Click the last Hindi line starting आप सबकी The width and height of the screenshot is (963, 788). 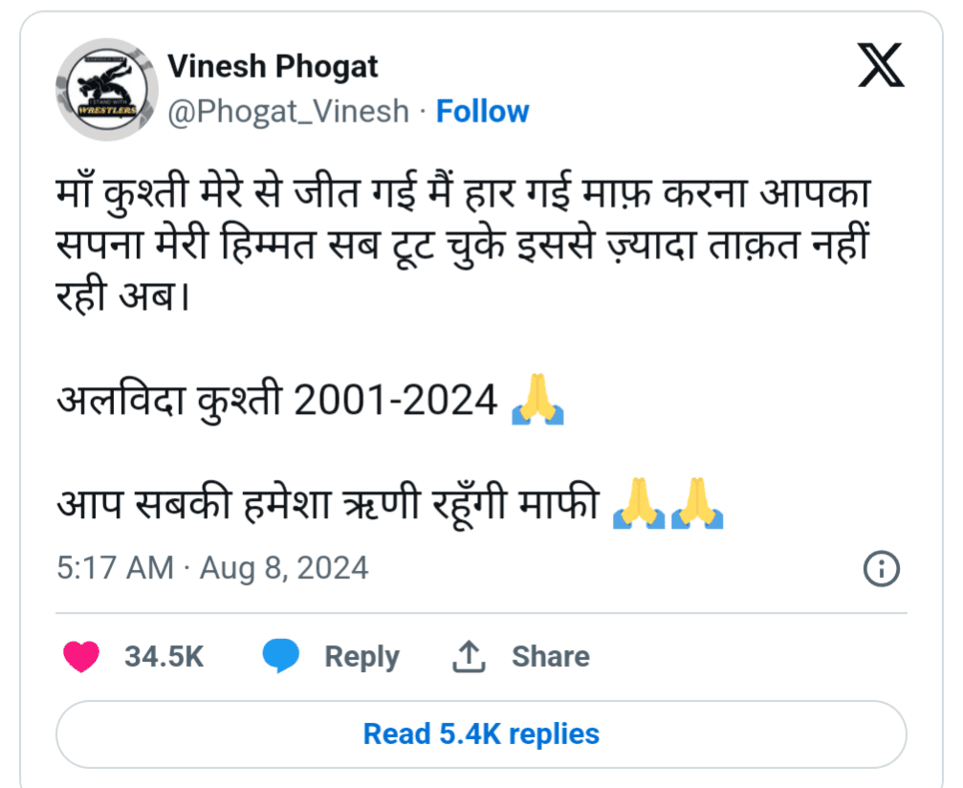coord(390,504)
